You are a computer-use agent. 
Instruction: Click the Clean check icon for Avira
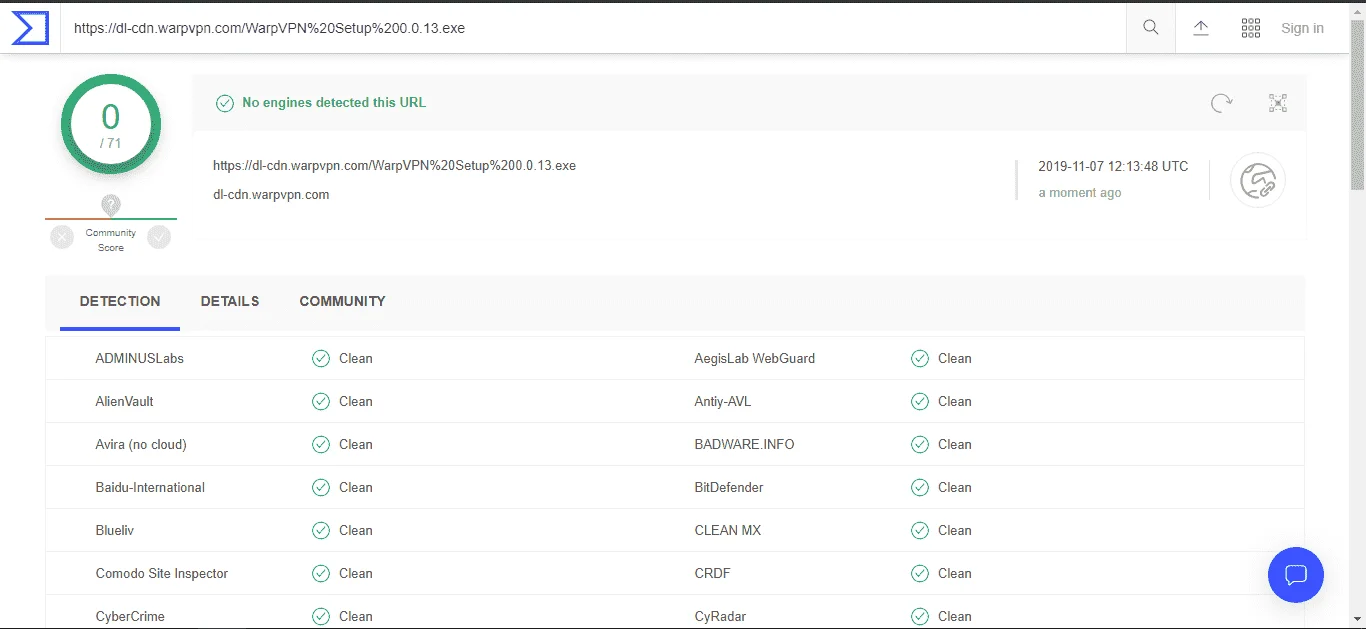click(x=321, y=444)
